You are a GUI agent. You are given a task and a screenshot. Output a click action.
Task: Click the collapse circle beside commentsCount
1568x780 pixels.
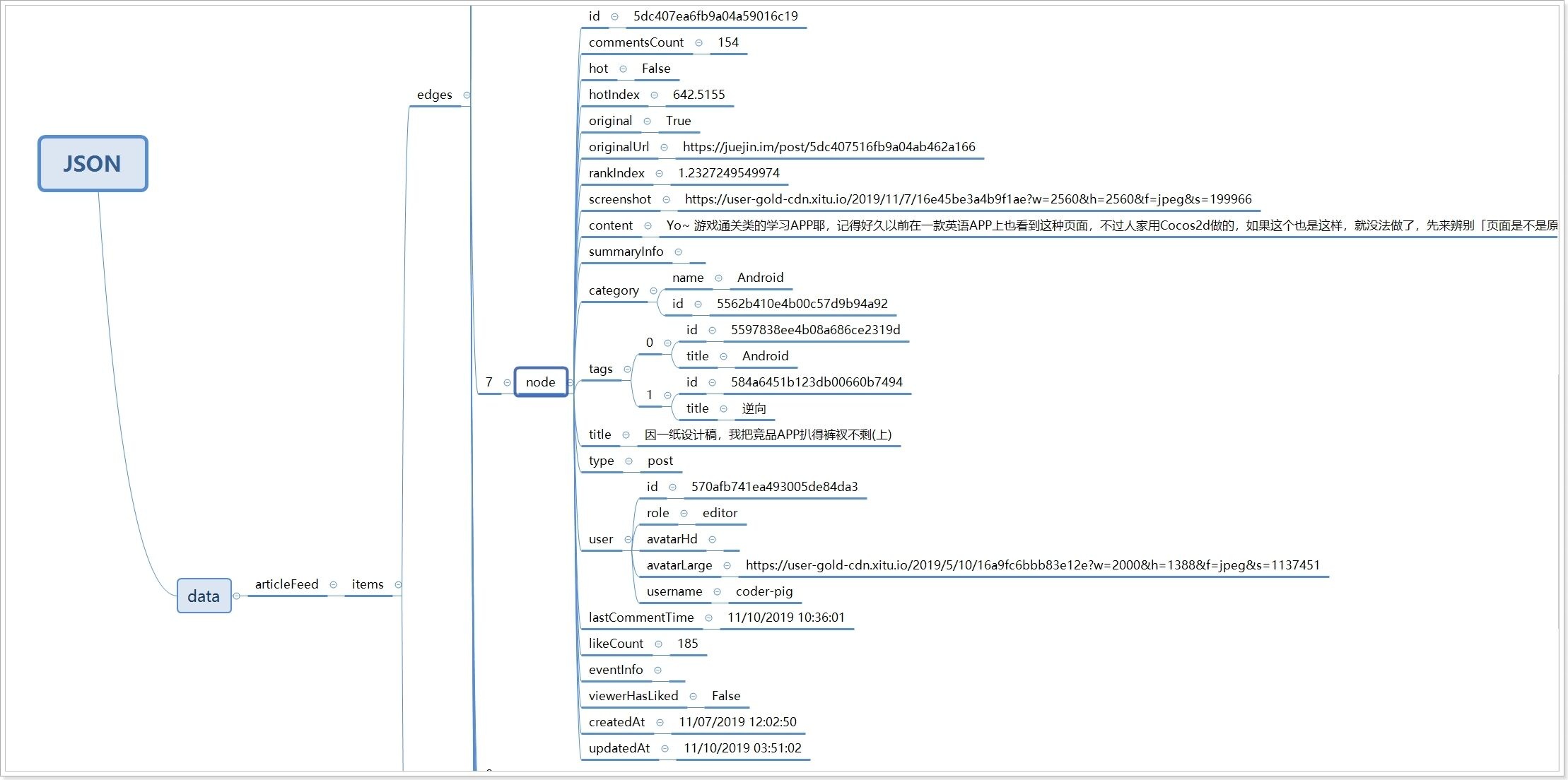tap(698, 43)
